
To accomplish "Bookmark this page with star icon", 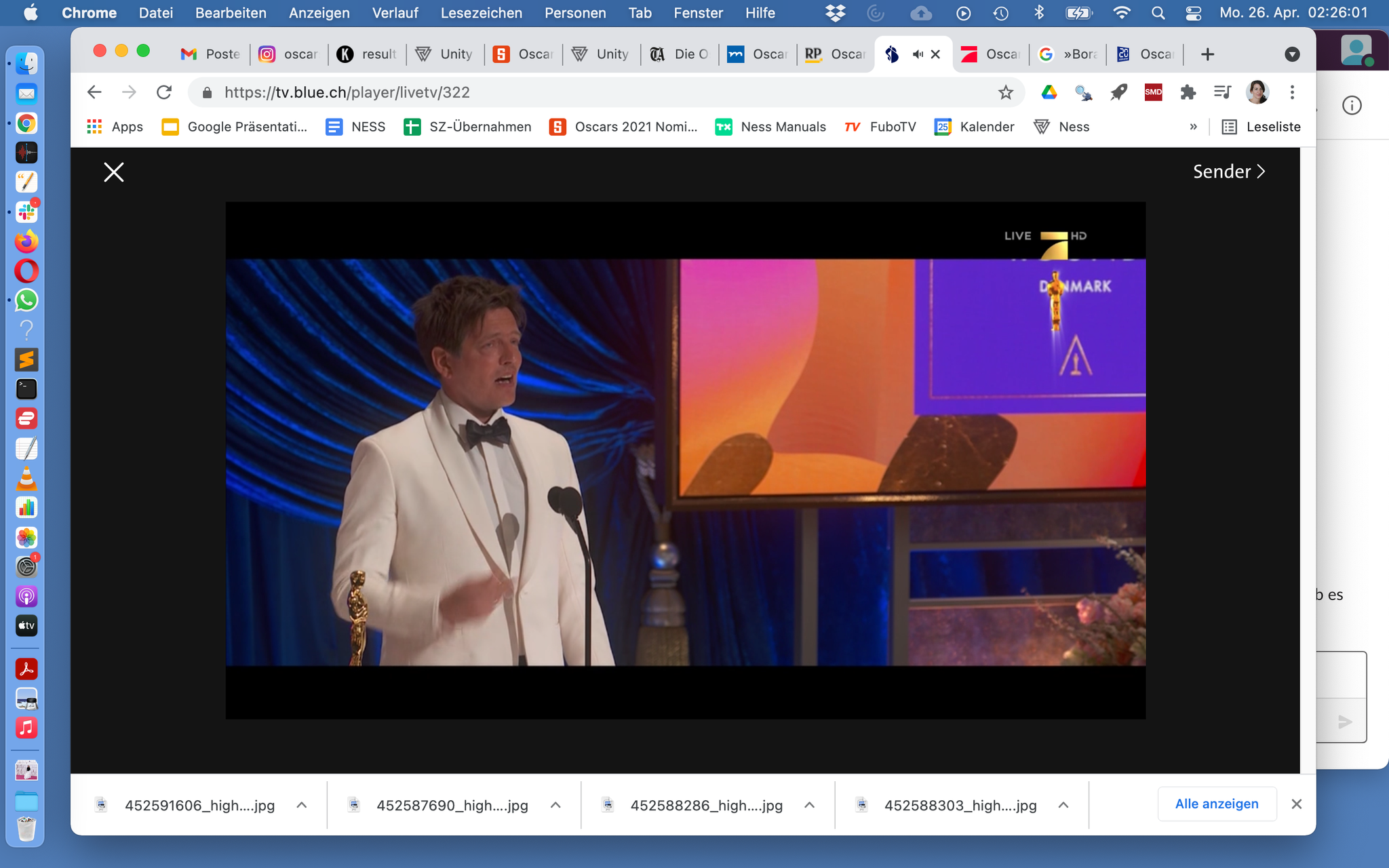I will pyautogui.click(x=1005, y=92).
